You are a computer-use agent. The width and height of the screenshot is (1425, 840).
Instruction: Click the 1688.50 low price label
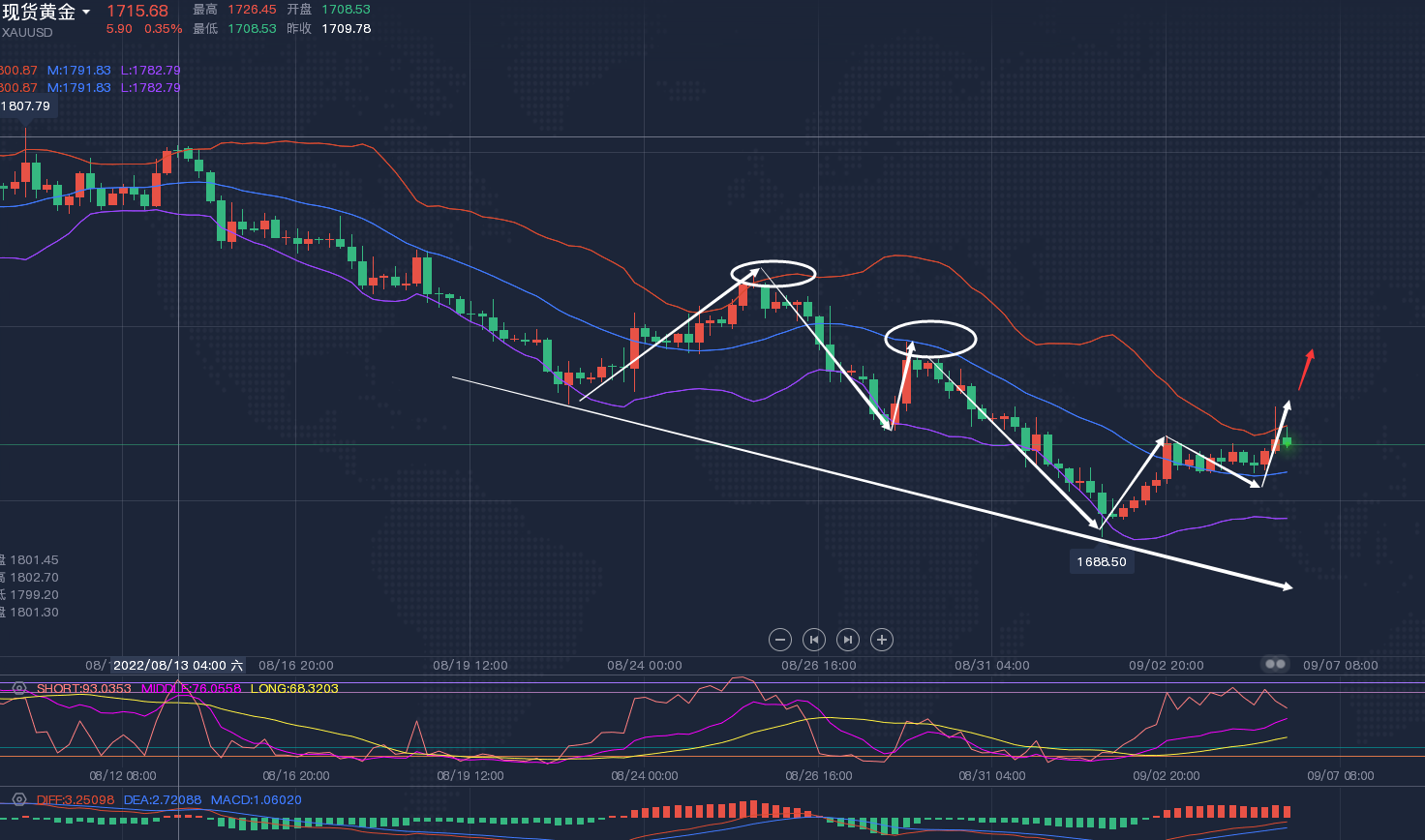pos(1102,562)
